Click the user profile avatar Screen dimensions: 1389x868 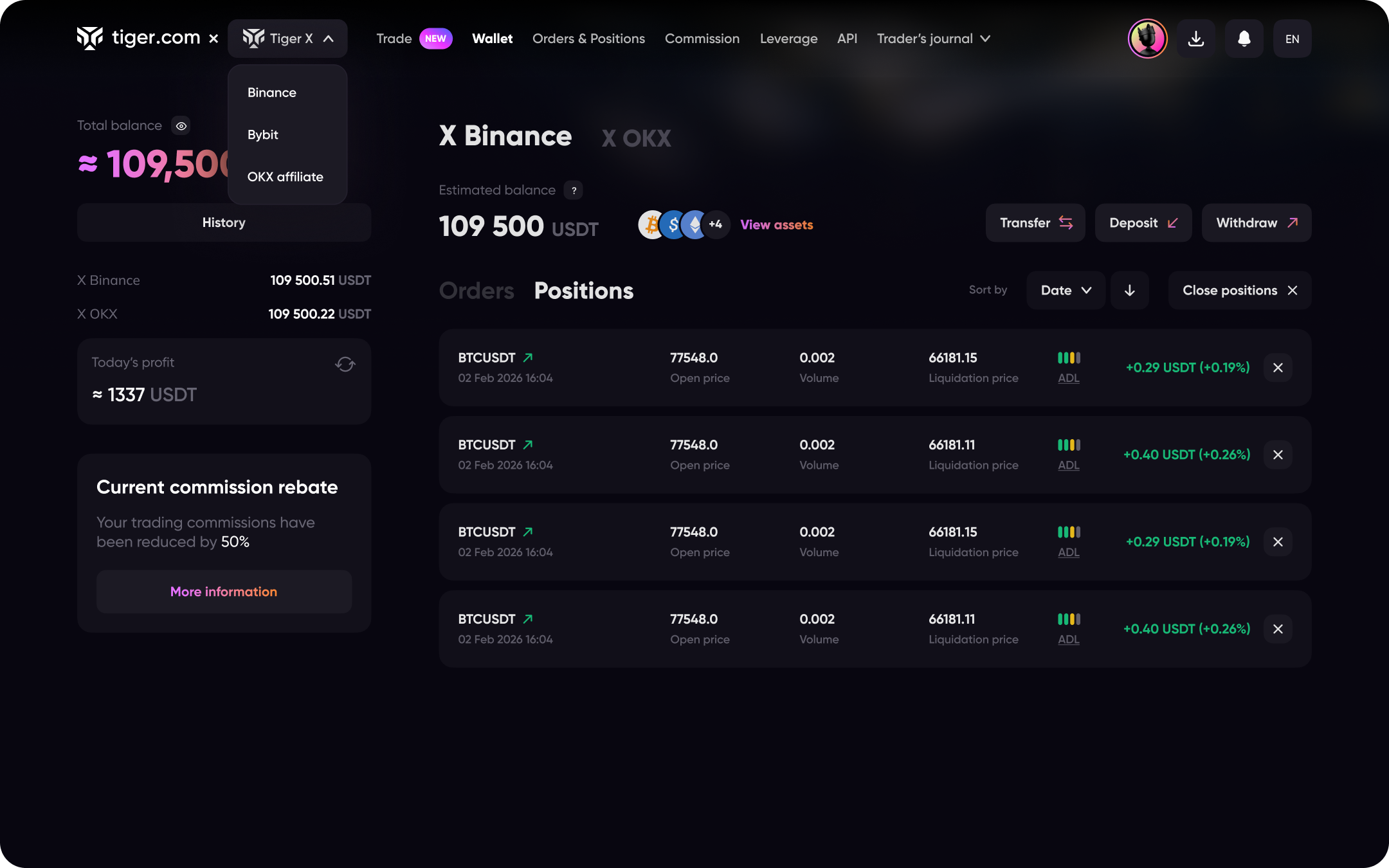tap(1147, 39)
